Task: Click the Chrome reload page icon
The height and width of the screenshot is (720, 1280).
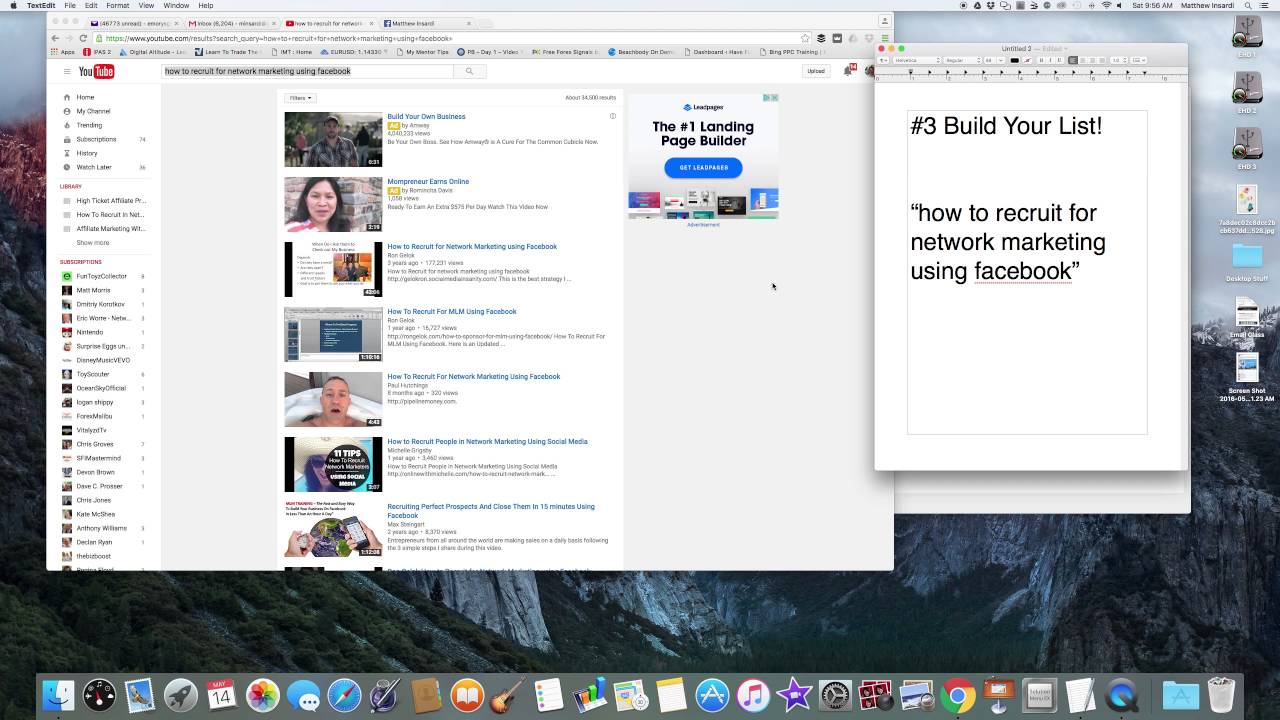Action: pos(83,38)
